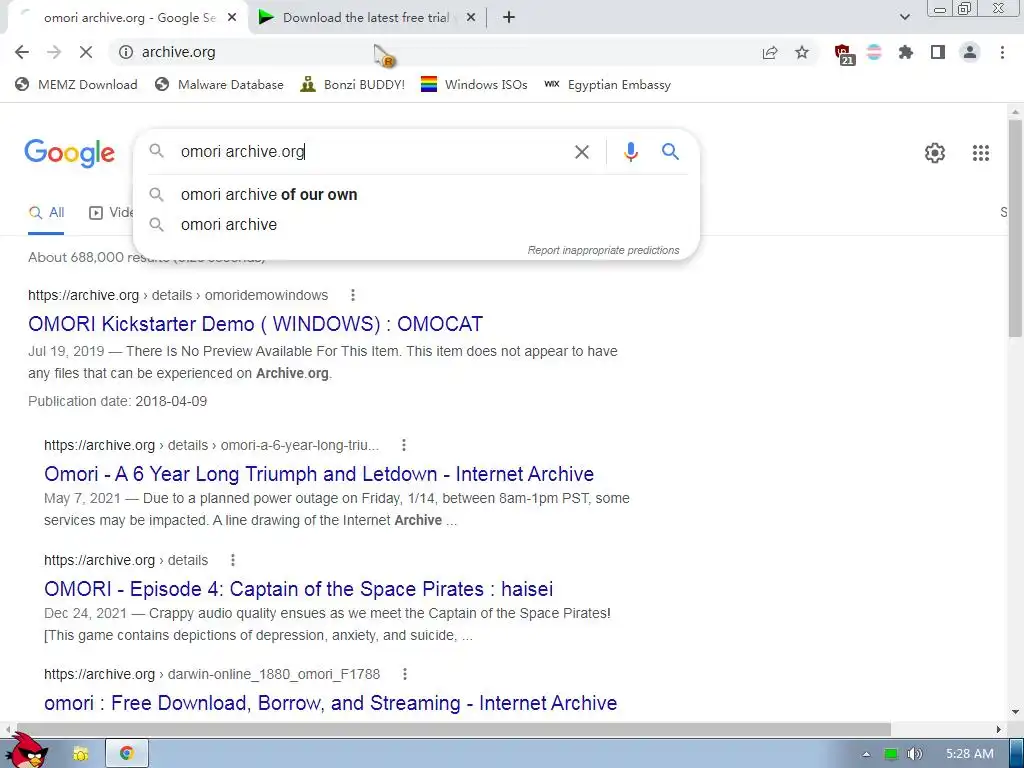Click the forward navigation arrow
This screenshot has width=1024, height=768.
[54, 52]
